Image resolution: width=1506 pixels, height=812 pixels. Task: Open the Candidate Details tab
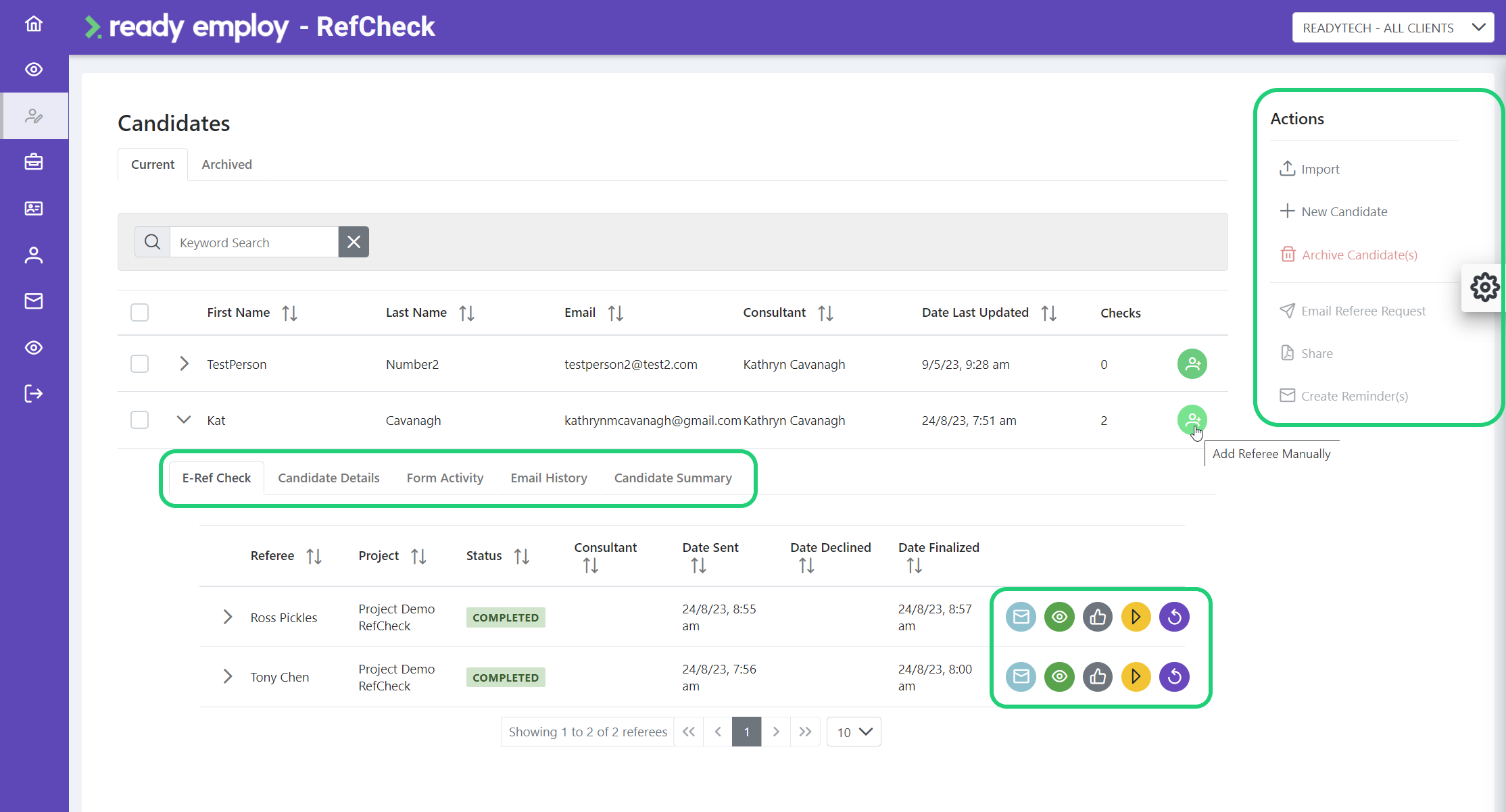(x=329, y=478)
